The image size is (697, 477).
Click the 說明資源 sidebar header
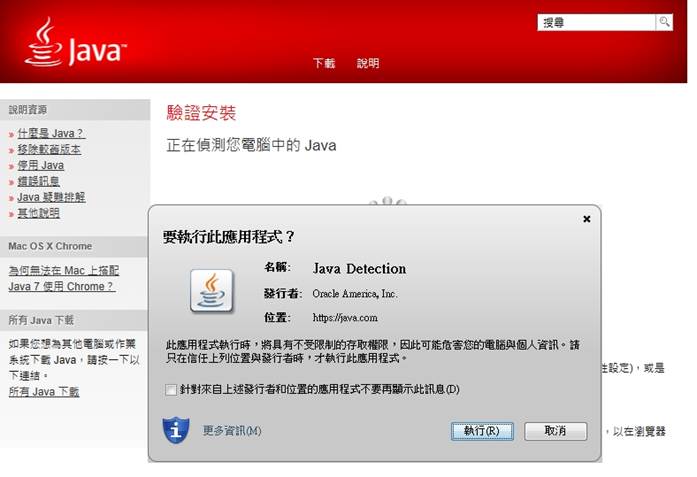click(75, 110)
